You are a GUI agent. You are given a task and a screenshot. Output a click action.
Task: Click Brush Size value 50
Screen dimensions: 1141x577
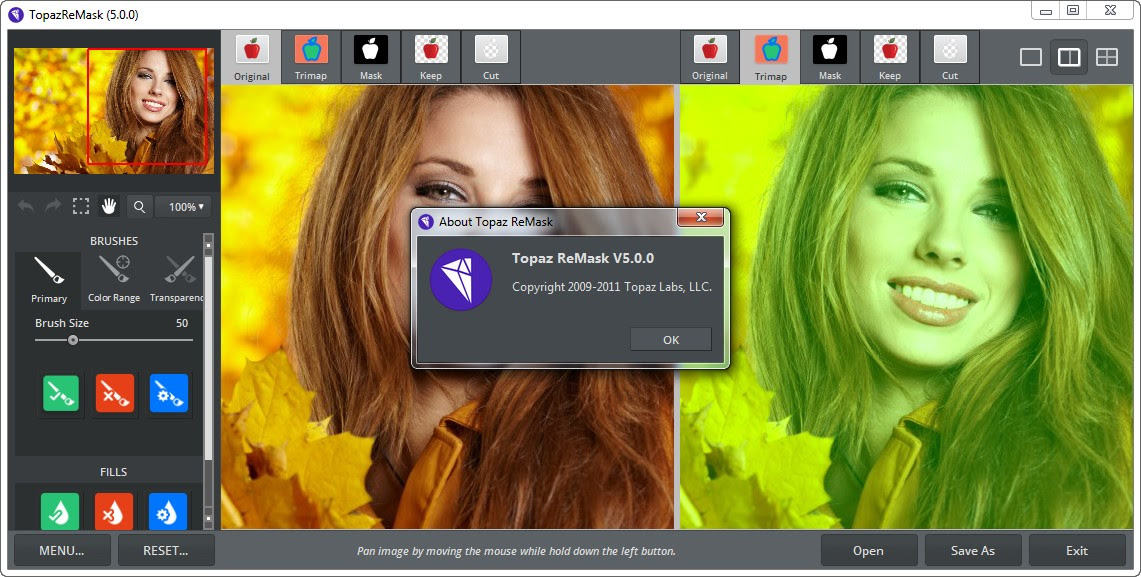[182, 323]
